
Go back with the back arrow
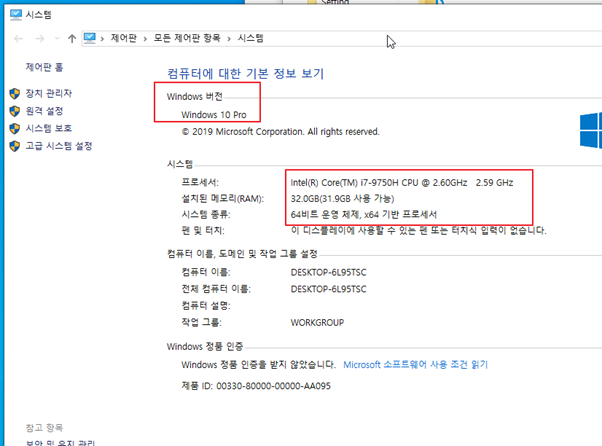18,38
